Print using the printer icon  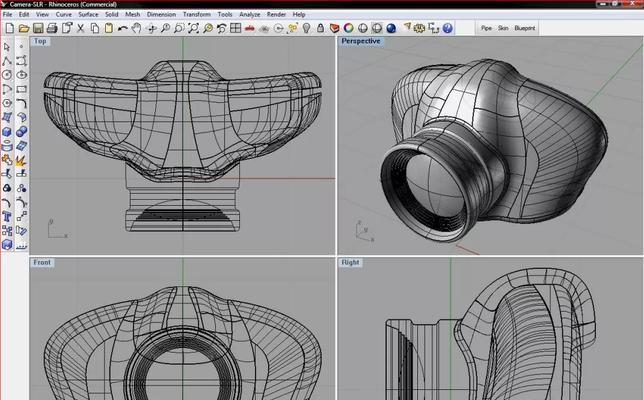52,28
